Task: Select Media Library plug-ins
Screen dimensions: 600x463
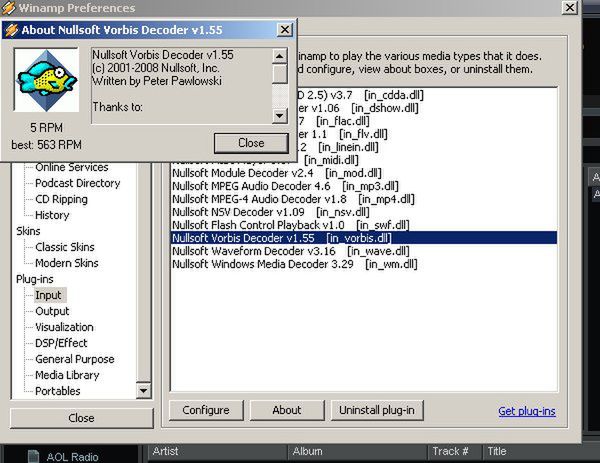Action: coord(67,375)
